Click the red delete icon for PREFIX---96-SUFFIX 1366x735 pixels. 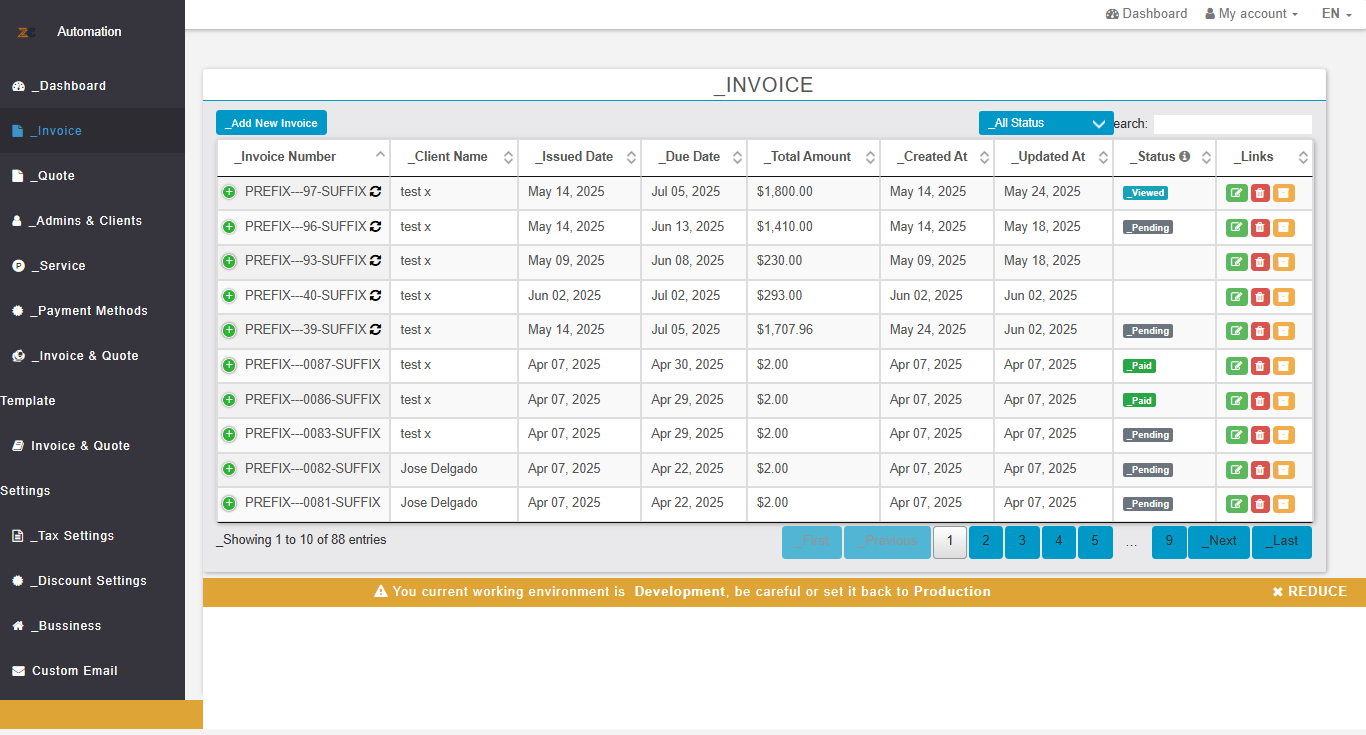(1260, 228)
